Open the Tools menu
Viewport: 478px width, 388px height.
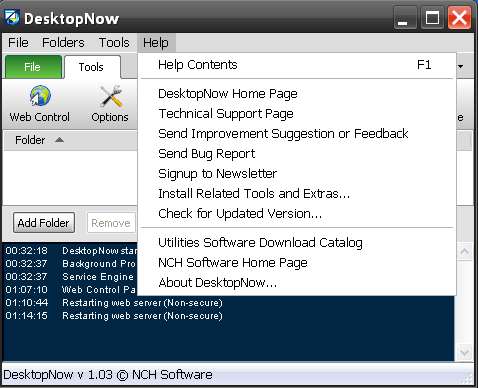[114, 43]
